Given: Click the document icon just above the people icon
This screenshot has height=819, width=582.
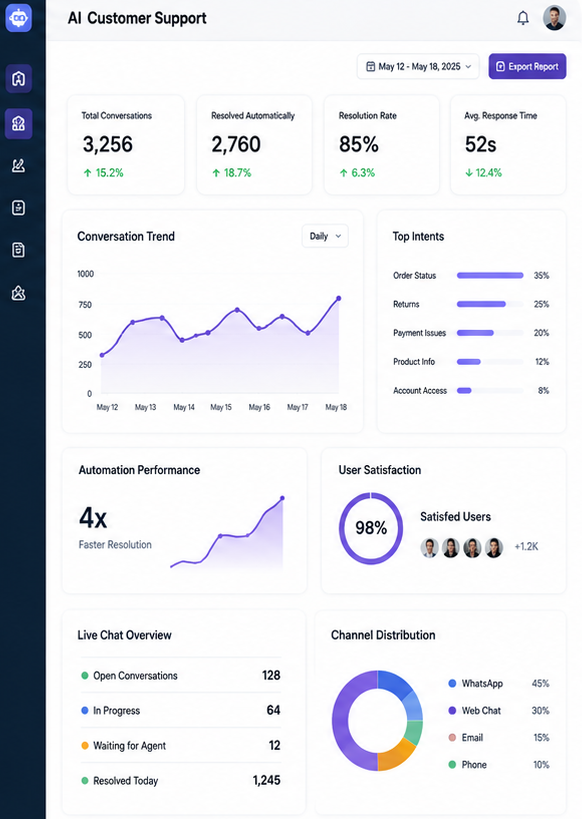Looking at the screenshot, I should (x=19, y=250).
